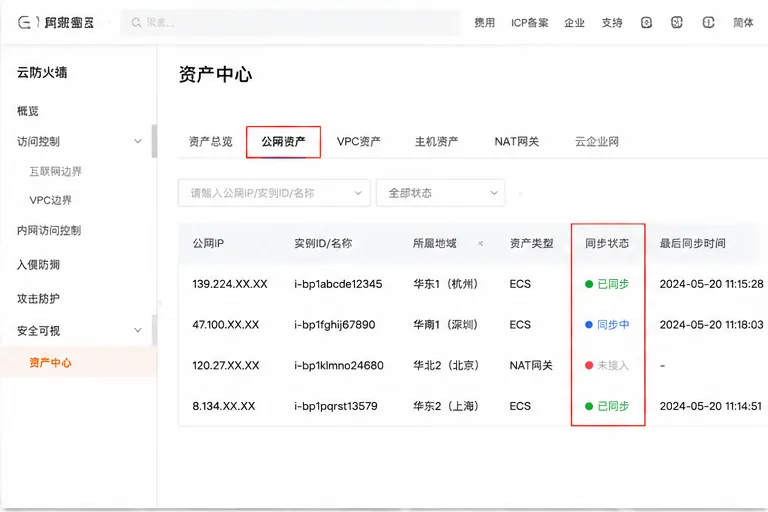The height and width of the screenshot is (512, 768).
Task: Click the 同步中 status label
Action: click(613, 324)
